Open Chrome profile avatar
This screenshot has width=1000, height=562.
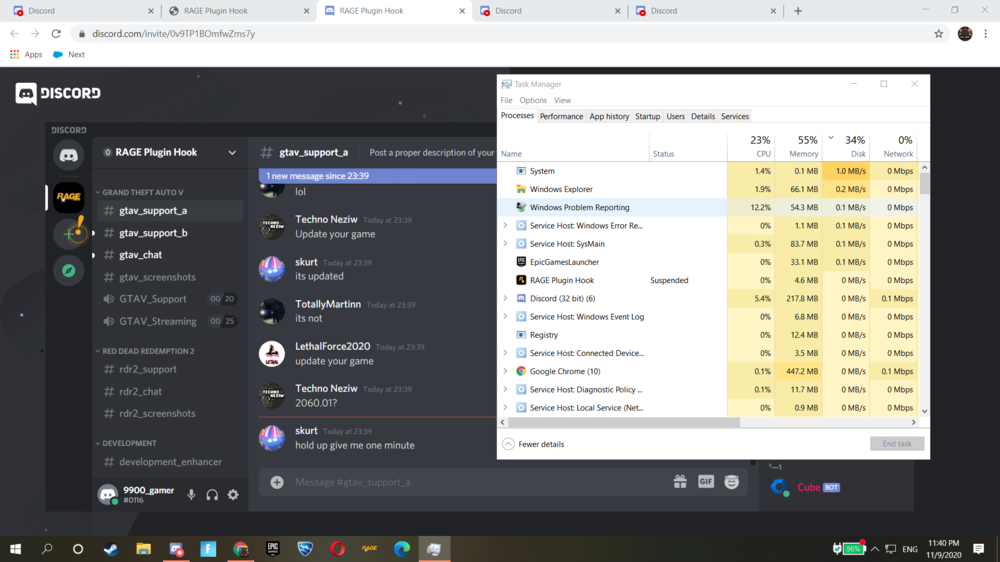click(965, 34)
